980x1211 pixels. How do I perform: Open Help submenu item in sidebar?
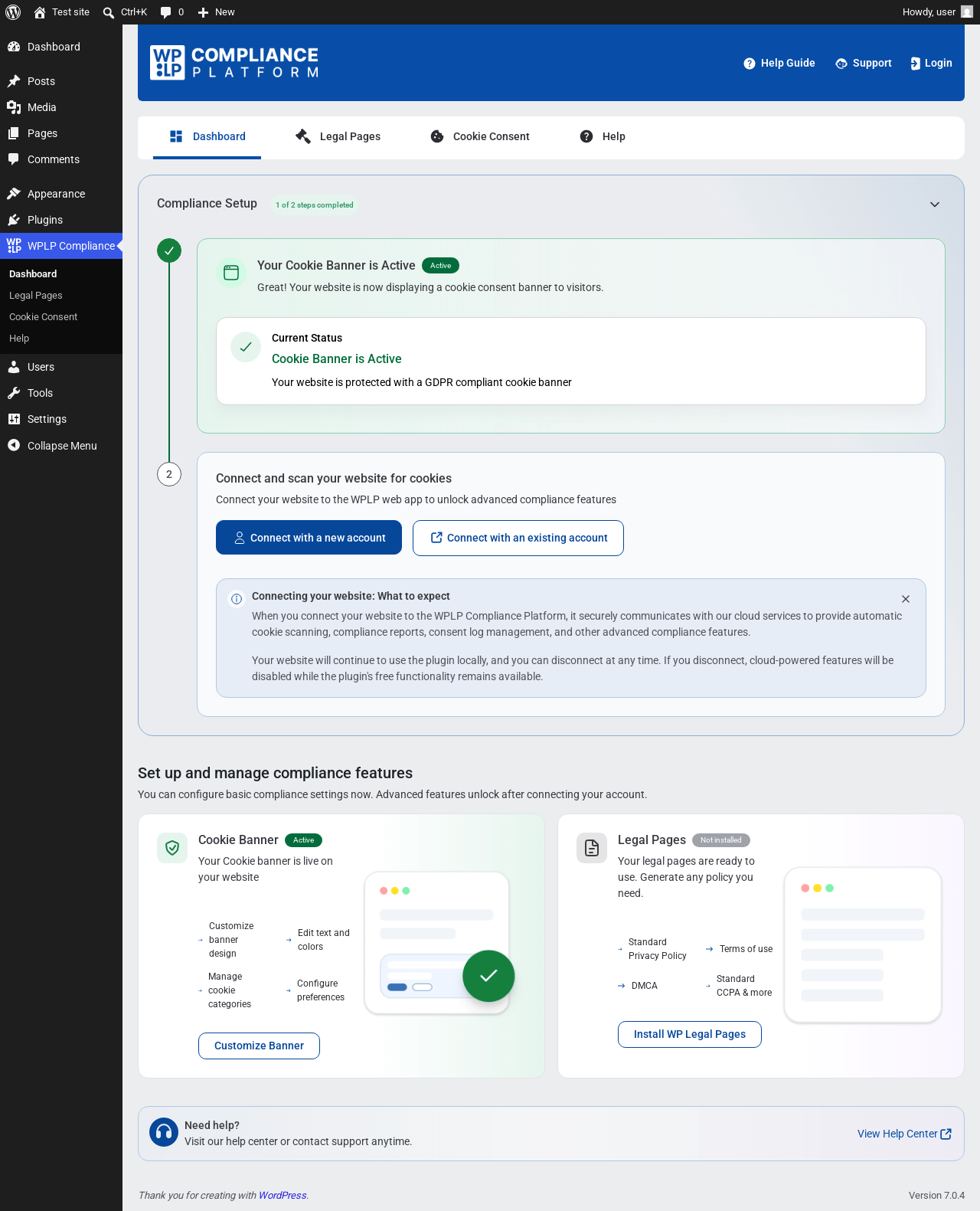click(x=19, y=339)
